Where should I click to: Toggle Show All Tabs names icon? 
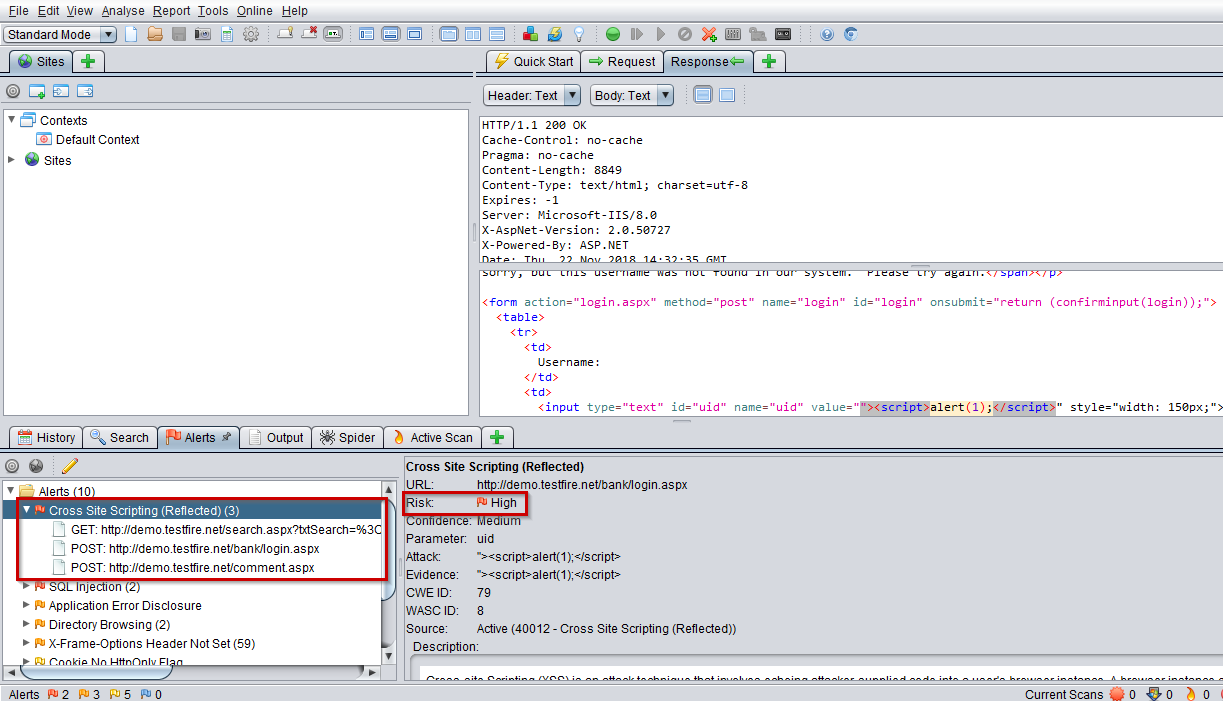point(333,34)
